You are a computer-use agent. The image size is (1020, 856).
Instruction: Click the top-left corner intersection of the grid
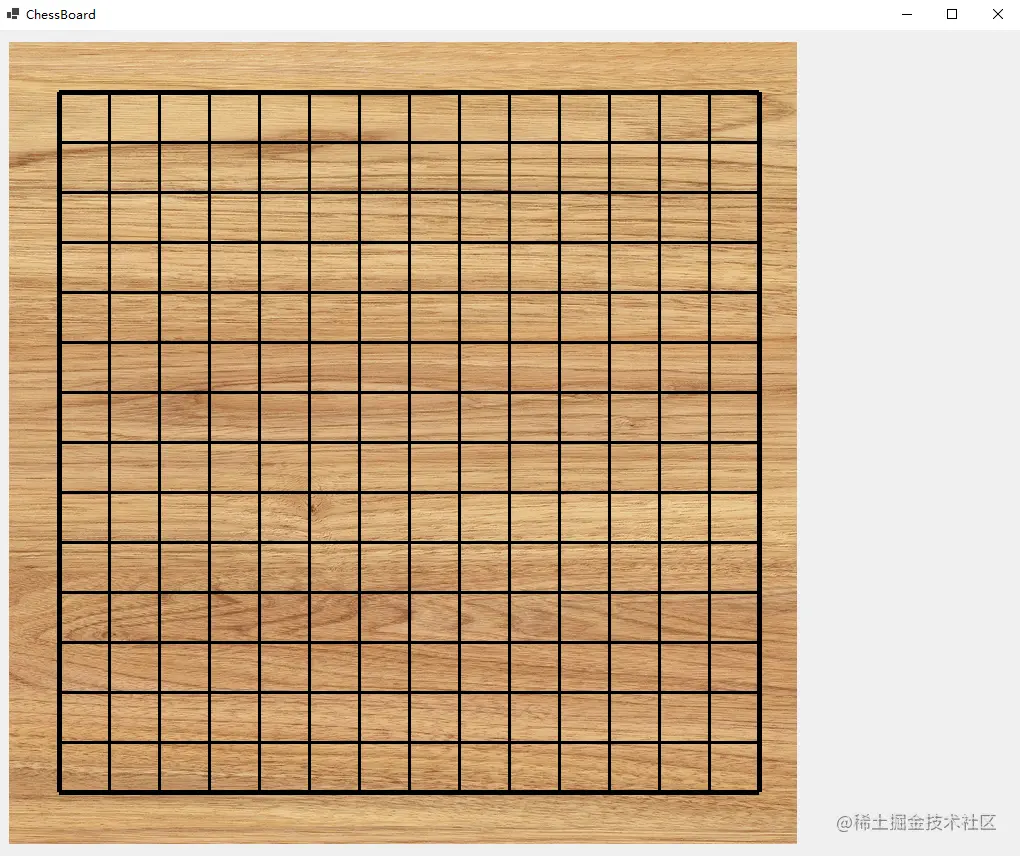[59, 92]
